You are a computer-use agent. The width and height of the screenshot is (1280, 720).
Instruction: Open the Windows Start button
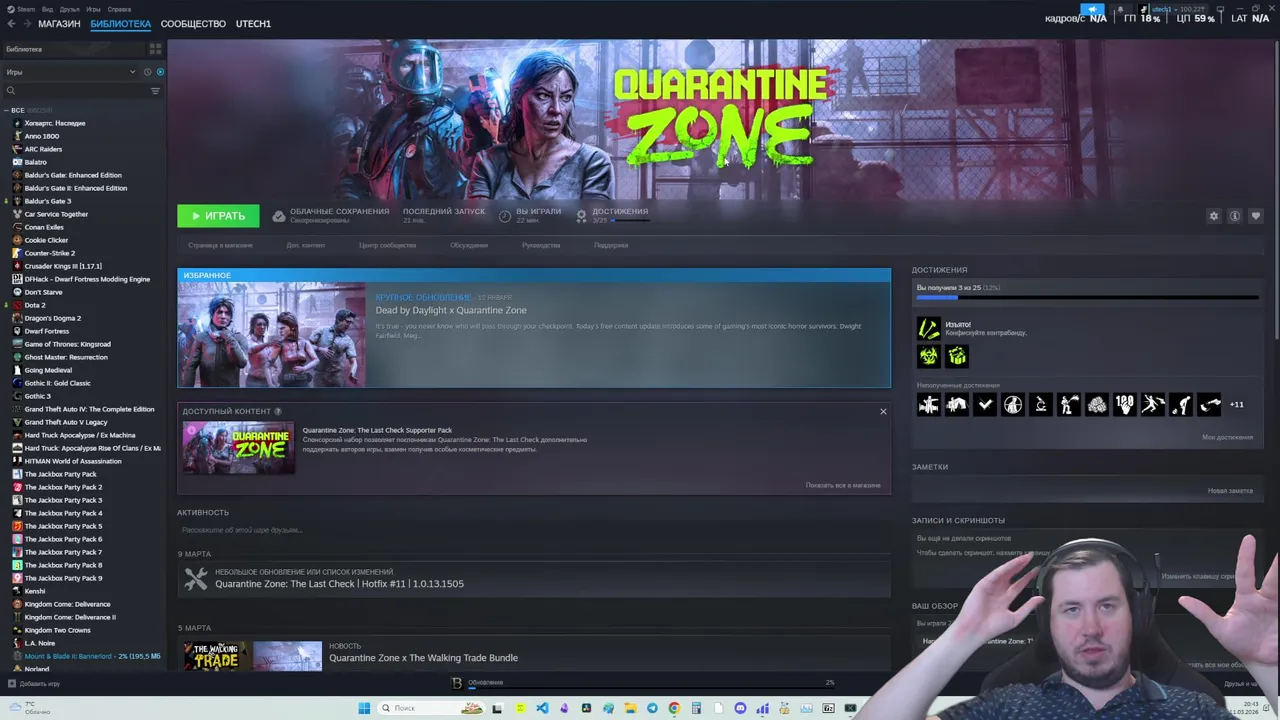[x=364, y=708]
